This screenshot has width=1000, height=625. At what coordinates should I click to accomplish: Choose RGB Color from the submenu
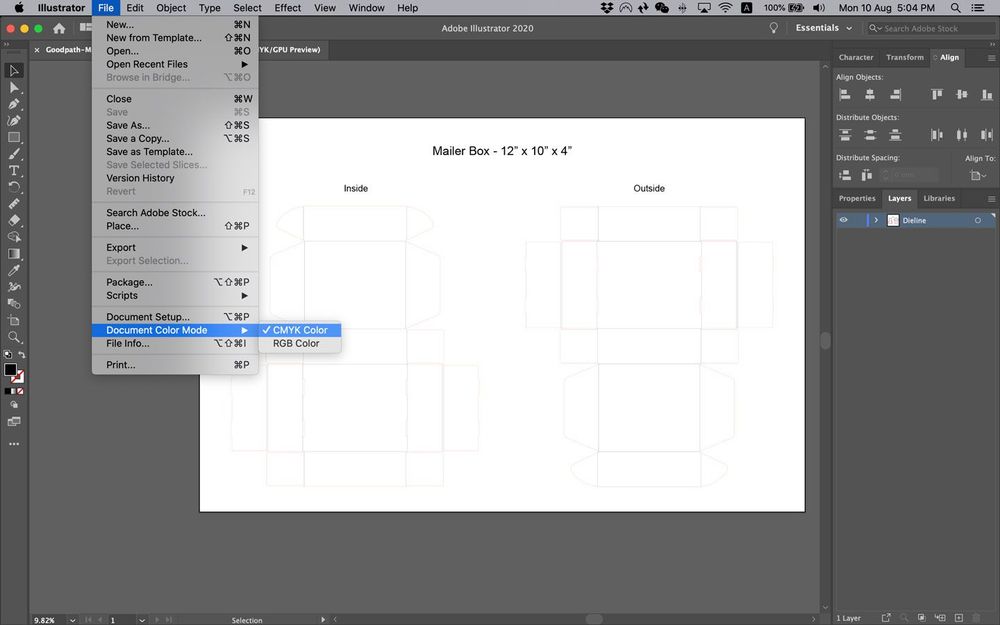[x=296, y=343]
